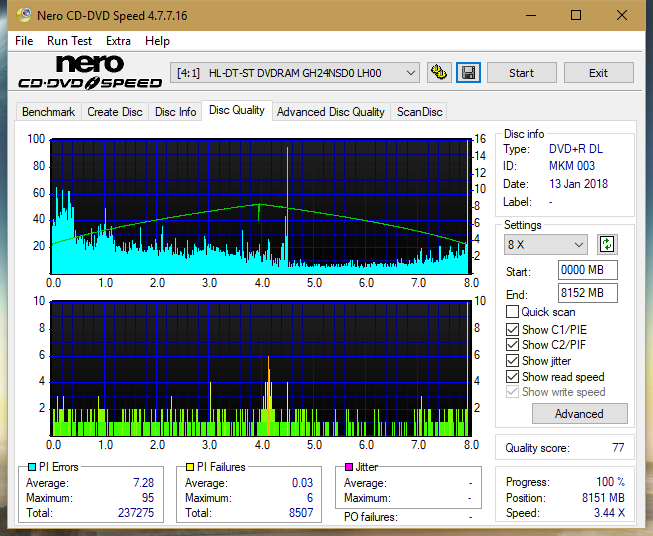
Task: Click the PO failures label
Action: [x=371, y=517]
